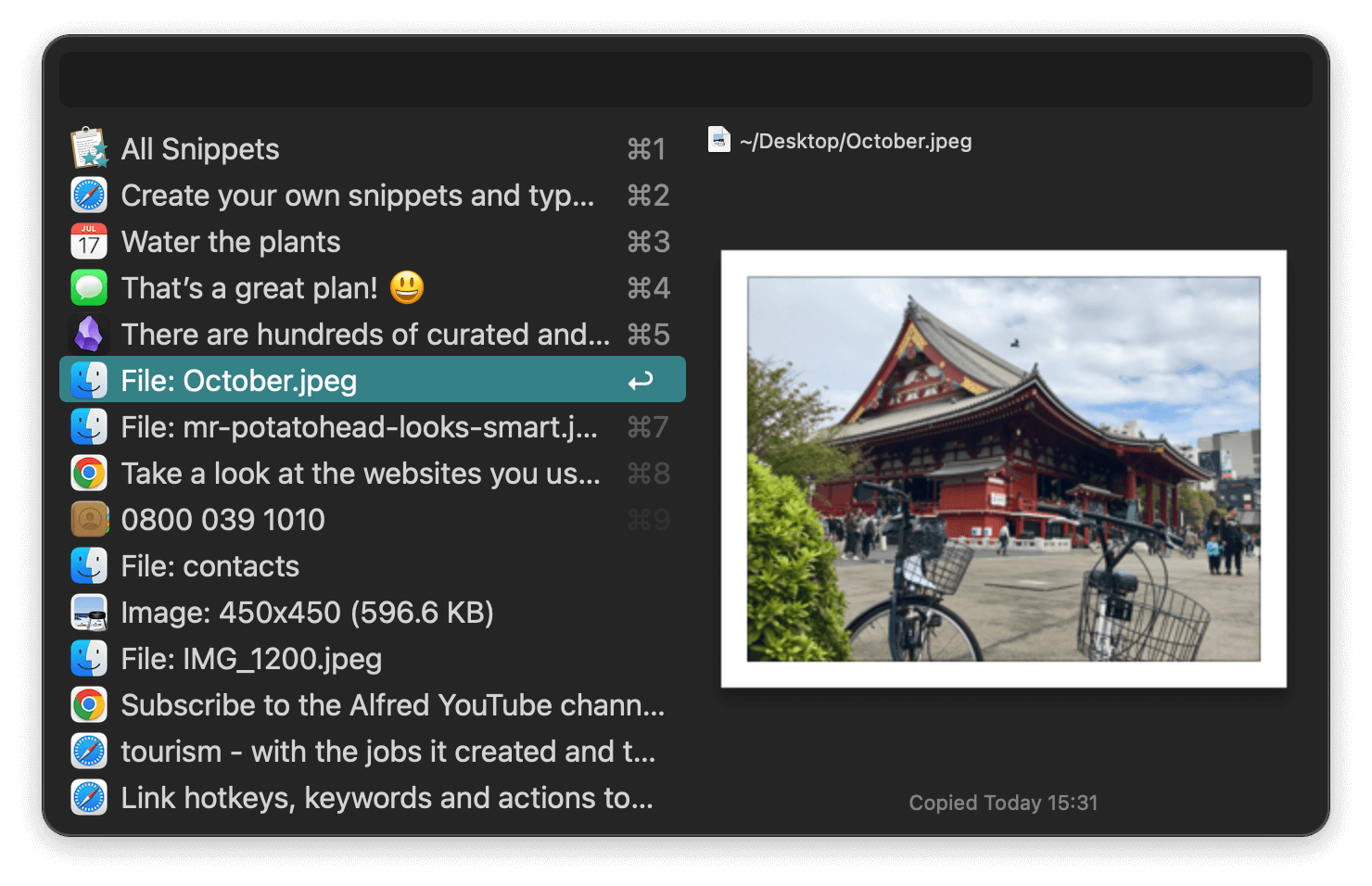
Task: Click the Calendar icon for Water the plants
Action: [89, 241]
